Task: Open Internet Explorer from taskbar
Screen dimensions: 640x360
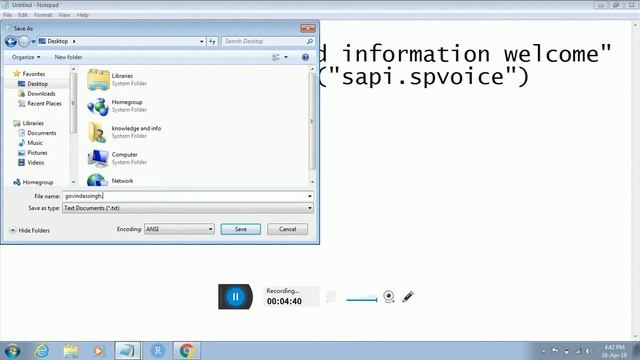Action: tap(42, 351)
